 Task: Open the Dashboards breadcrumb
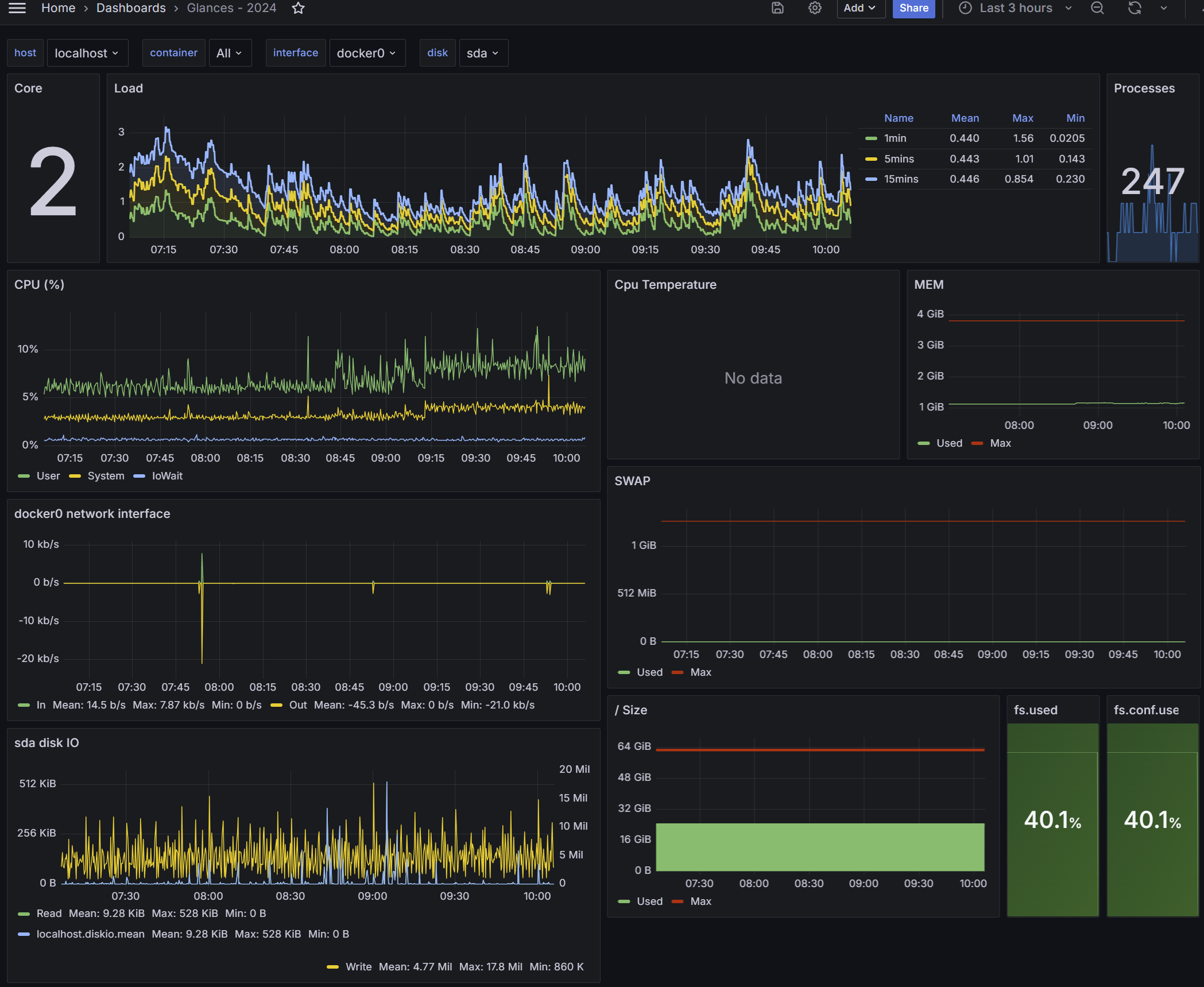pos(131,8)
